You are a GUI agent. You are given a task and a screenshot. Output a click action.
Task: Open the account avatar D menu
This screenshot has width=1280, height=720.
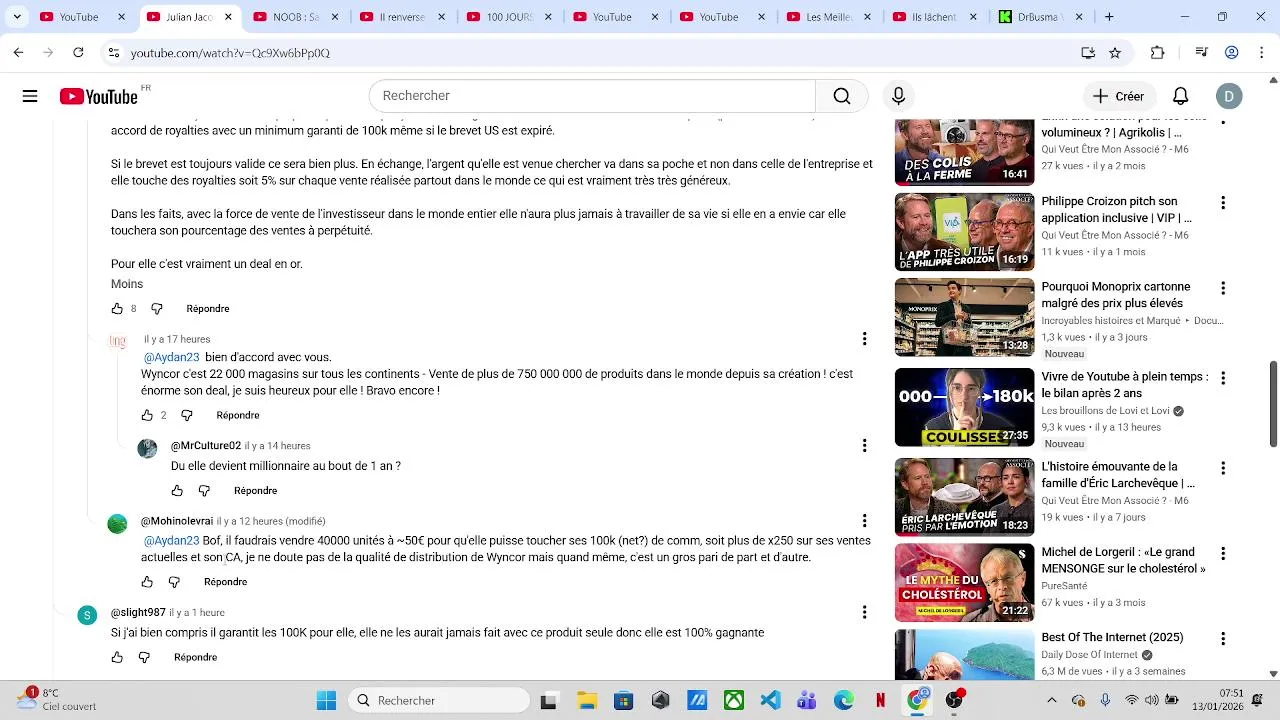1229,96
